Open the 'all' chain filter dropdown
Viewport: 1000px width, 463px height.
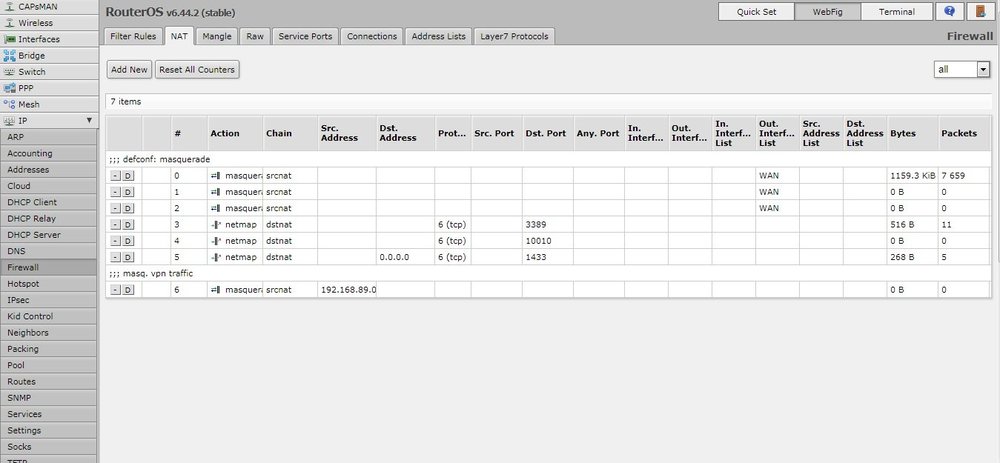tap(982, 69)
